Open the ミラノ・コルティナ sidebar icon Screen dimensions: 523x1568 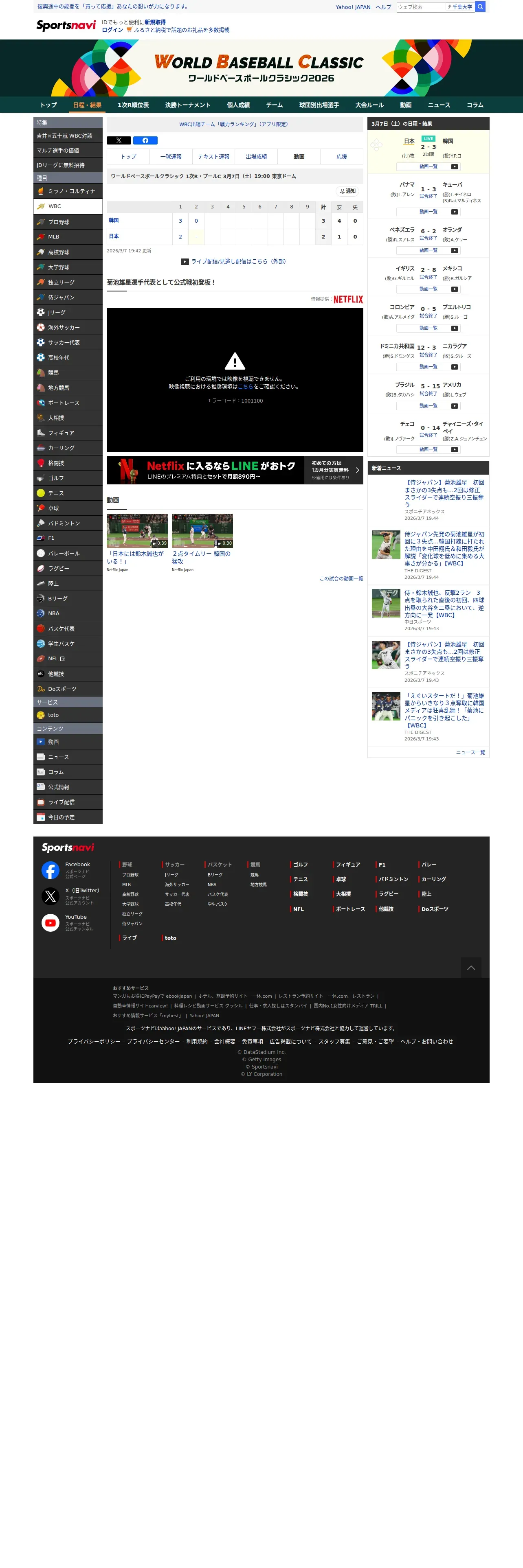click(x=40, y=191)
